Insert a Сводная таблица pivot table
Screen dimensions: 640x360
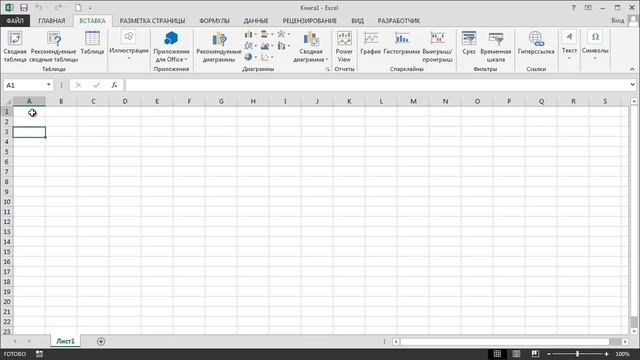(15, 47)
